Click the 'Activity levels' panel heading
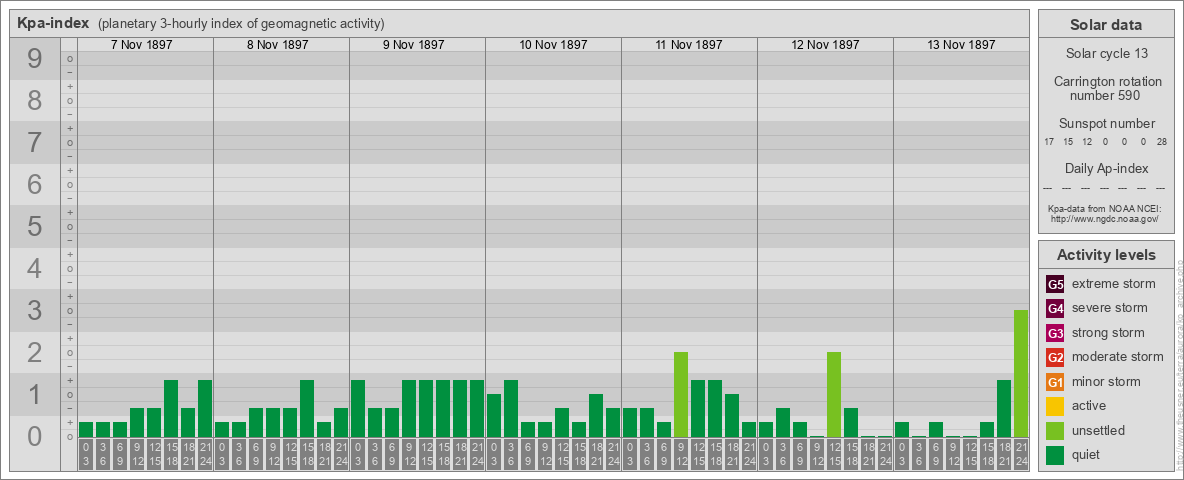1184x480 pixels. click(1106, 255)
